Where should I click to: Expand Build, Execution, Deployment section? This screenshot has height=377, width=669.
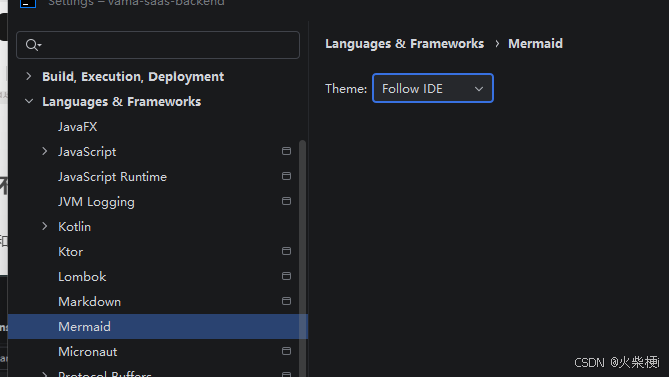(29, 76)
